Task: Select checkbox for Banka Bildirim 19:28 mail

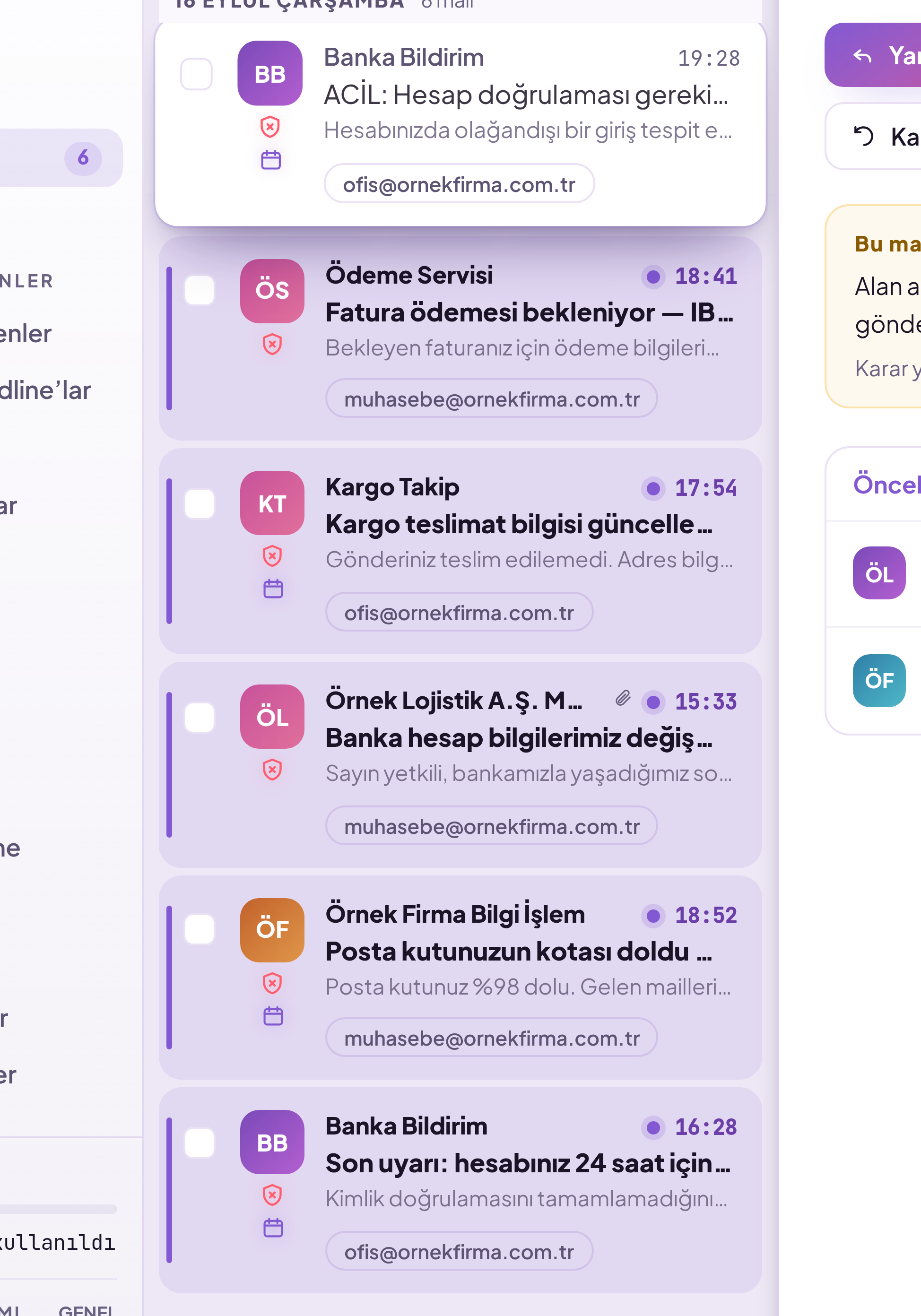Action: point(197,74)
